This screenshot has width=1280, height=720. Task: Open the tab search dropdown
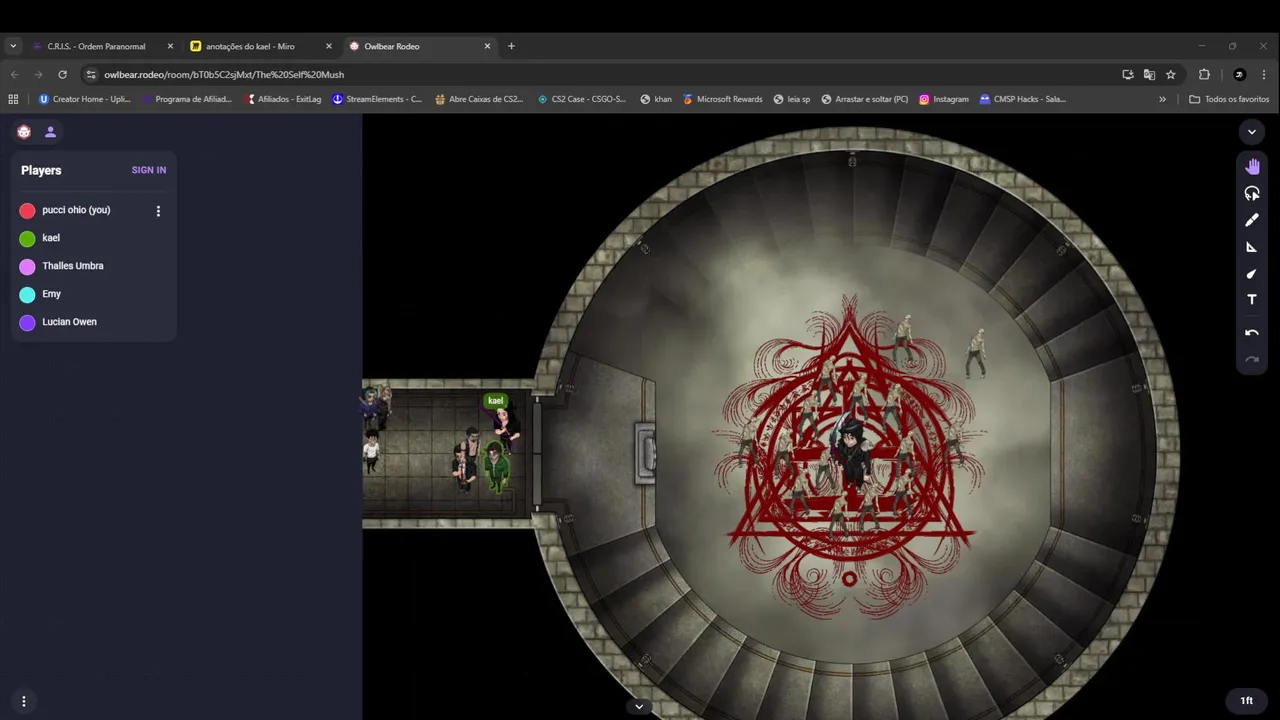pos(13,46)
